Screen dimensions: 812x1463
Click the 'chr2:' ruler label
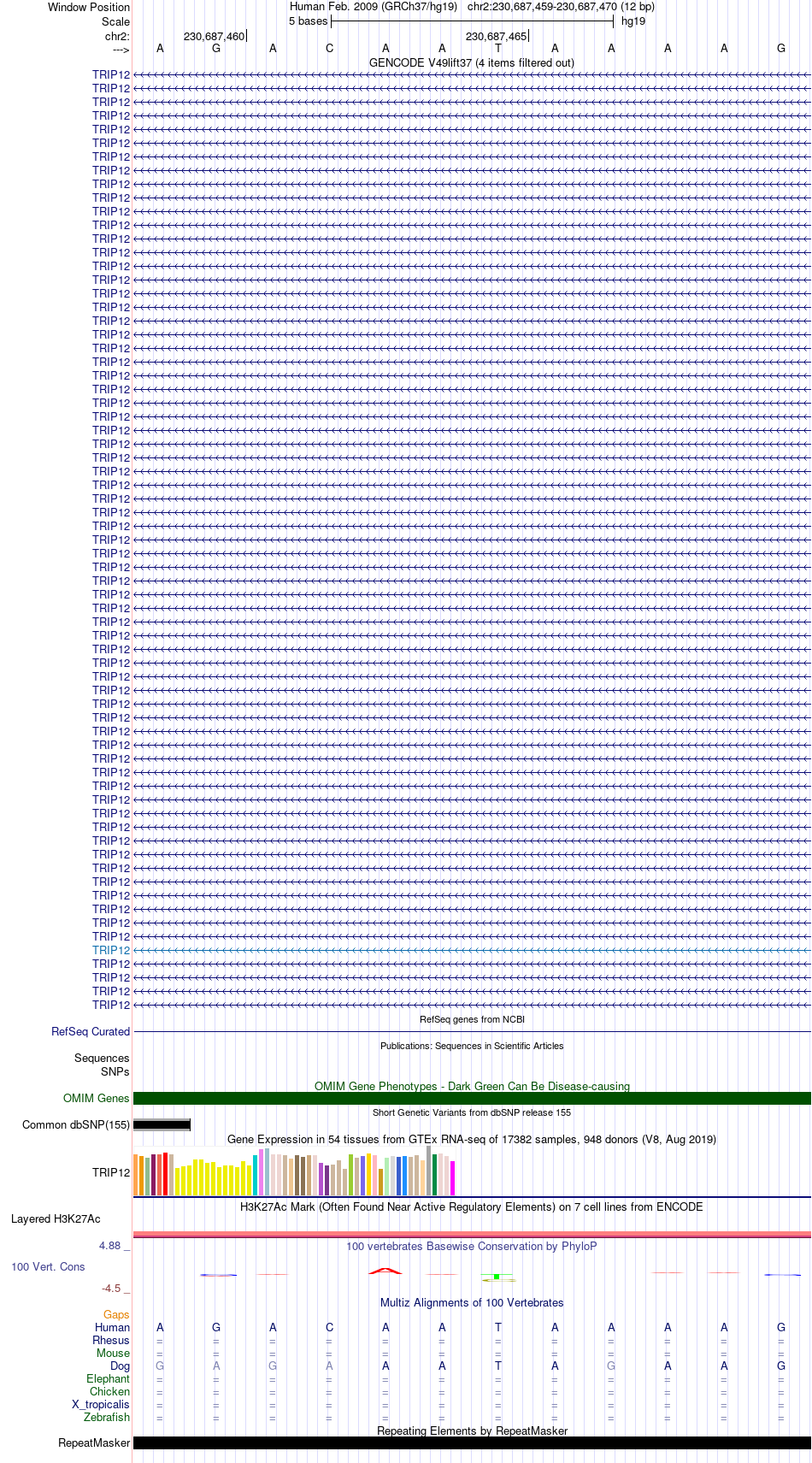[117, 36]
